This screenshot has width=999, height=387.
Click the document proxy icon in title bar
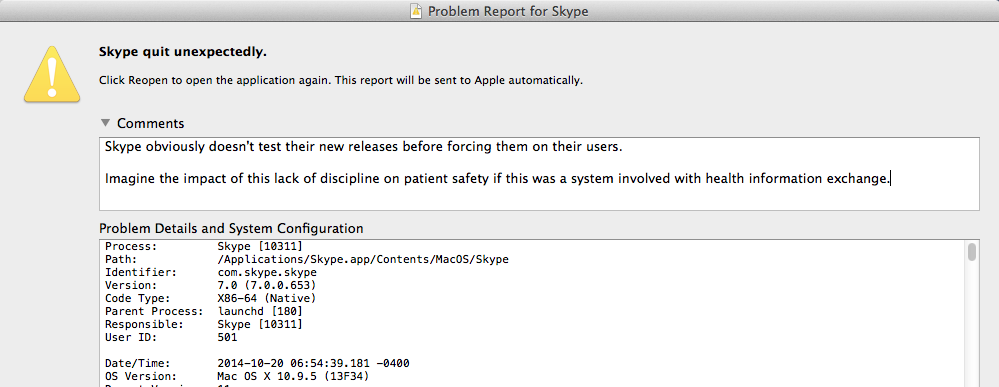point(415,11)
